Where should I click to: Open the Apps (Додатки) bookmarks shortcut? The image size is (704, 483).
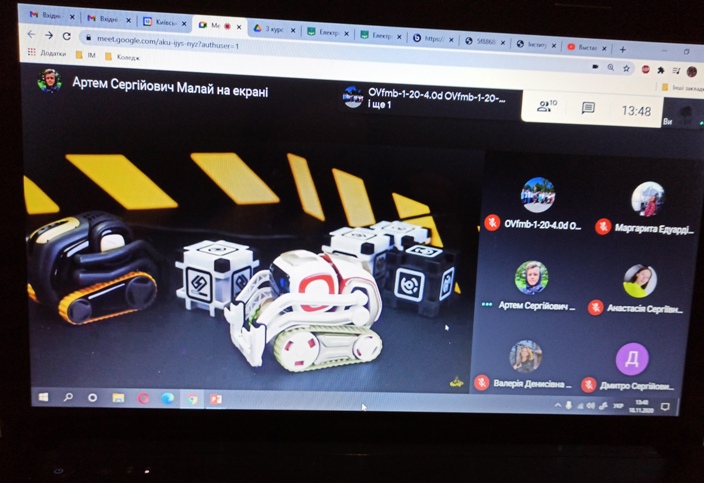(47, 53)
